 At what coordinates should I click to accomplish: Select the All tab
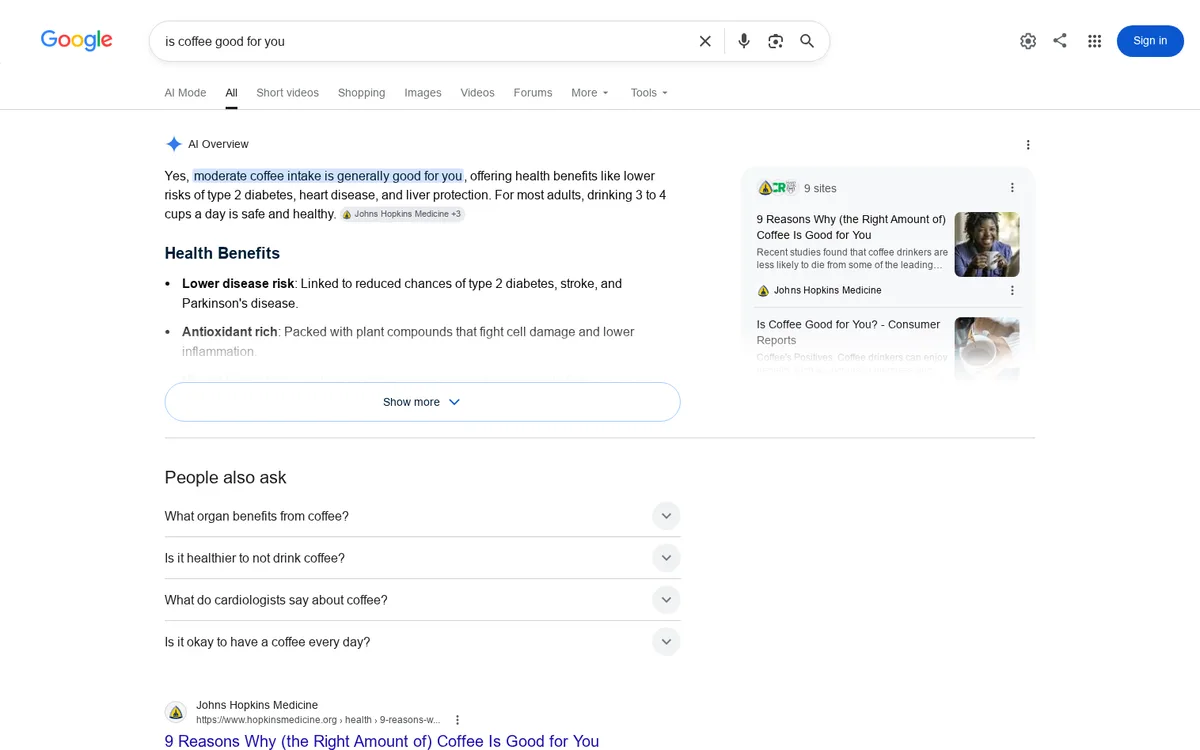pyautogui.click(x=231, y=93)
